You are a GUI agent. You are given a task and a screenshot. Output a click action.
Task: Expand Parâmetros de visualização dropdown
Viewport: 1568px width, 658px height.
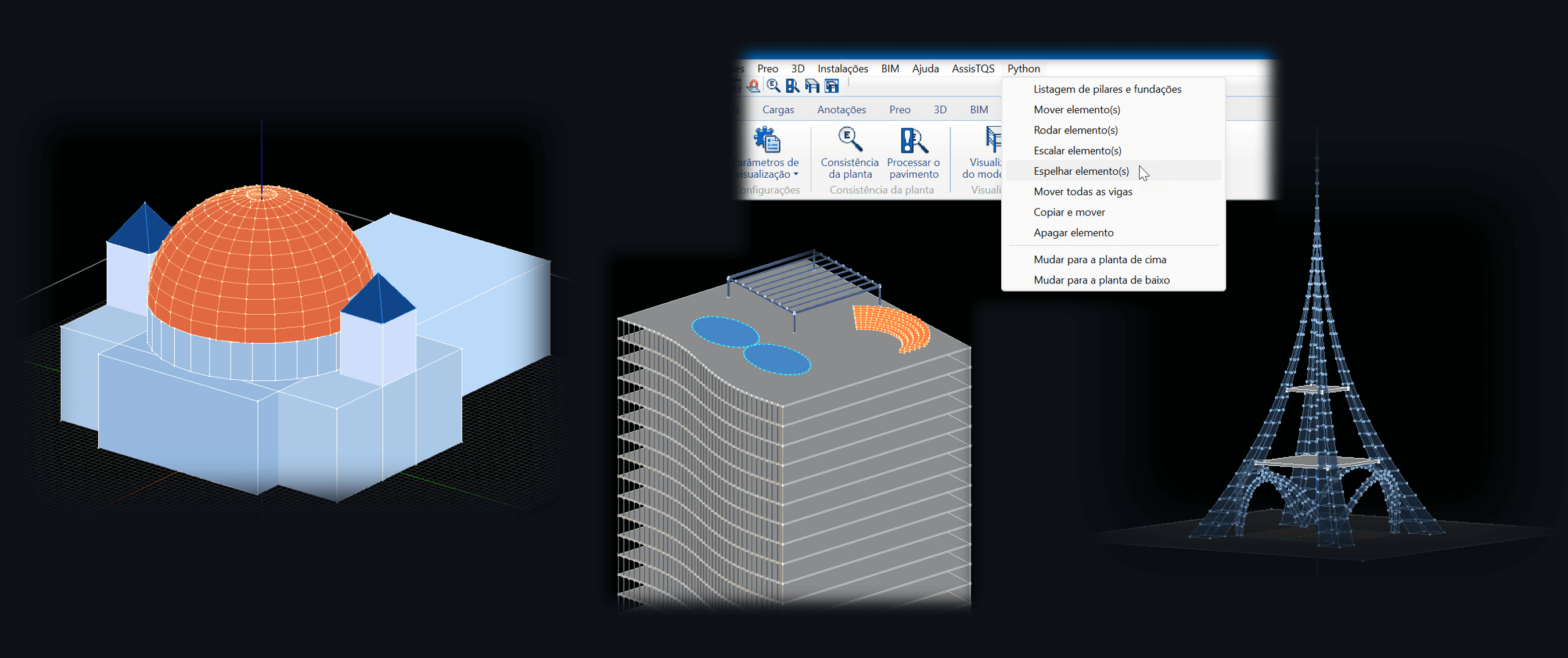coord(796,175)
